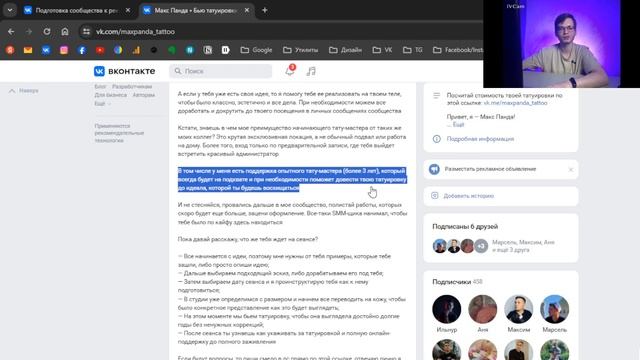Screen dimensions: 640x360
Task: Open 'Применяются рекомендательные технологии' link
Action: (119, 133)
